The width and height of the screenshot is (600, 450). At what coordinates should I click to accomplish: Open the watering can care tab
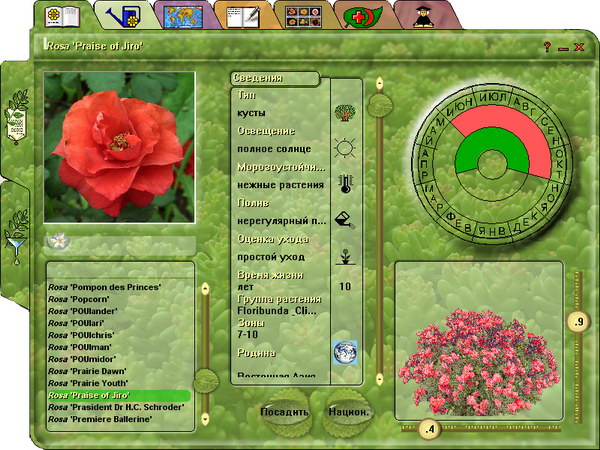[124, 17]
